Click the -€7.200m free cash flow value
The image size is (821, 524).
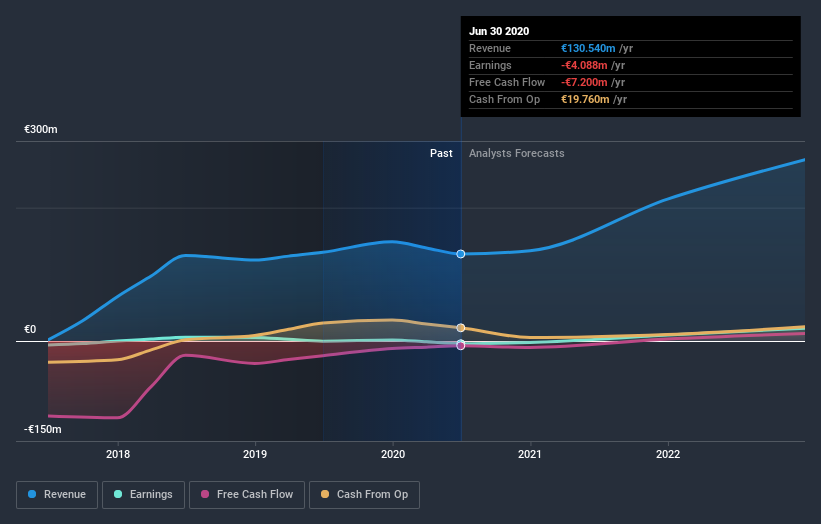pyautogui.click(x=584, y=82)
